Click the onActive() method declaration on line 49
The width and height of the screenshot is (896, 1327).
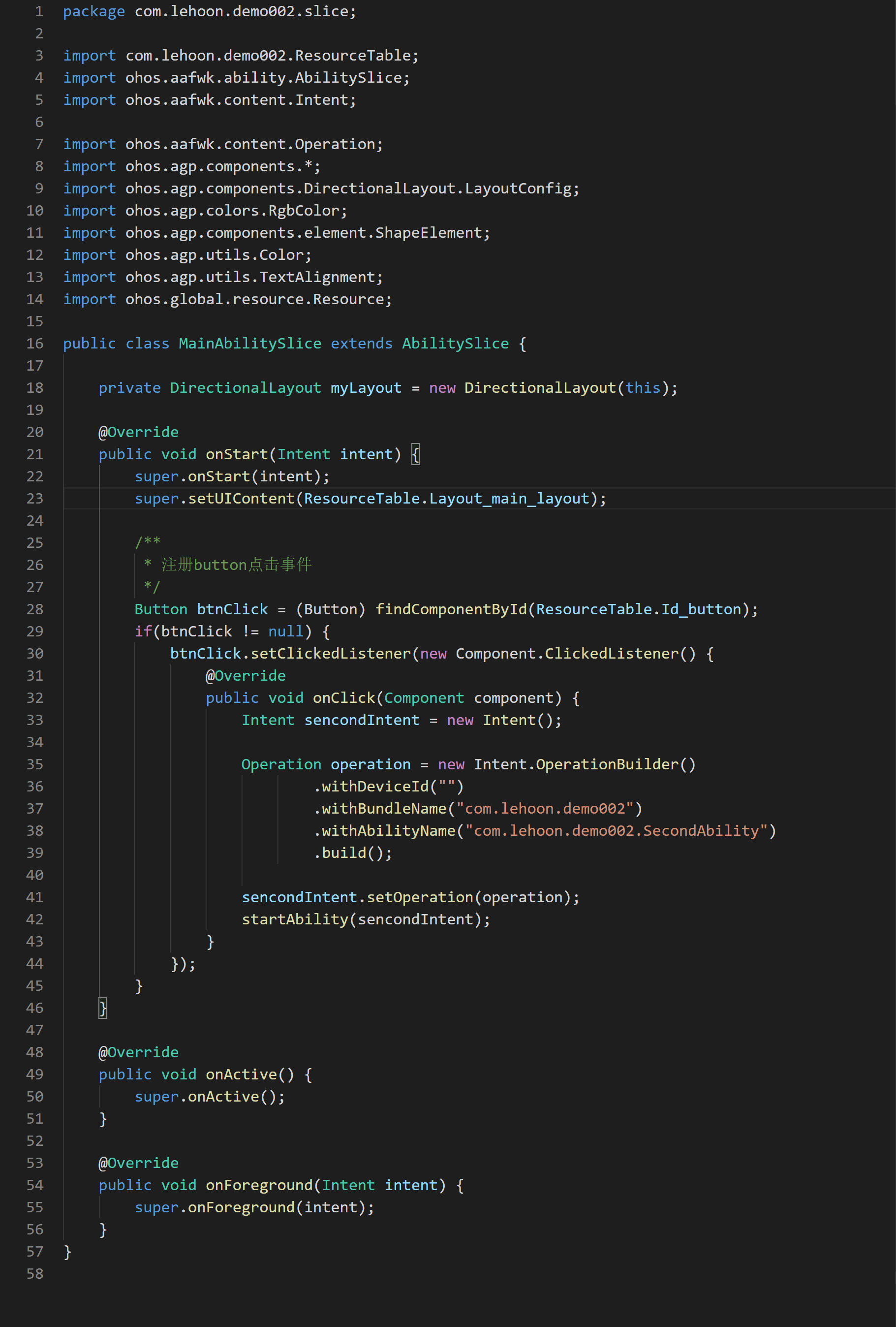click(x=206, y=1074)
